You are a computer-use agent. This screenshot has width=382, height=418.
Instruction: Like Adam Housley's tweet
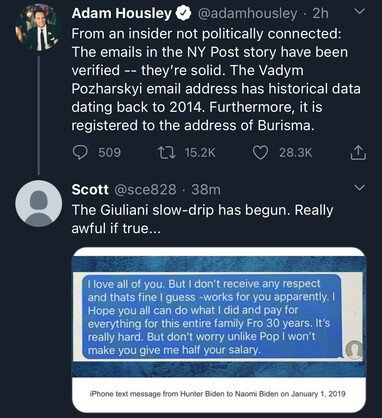(260, 153)
